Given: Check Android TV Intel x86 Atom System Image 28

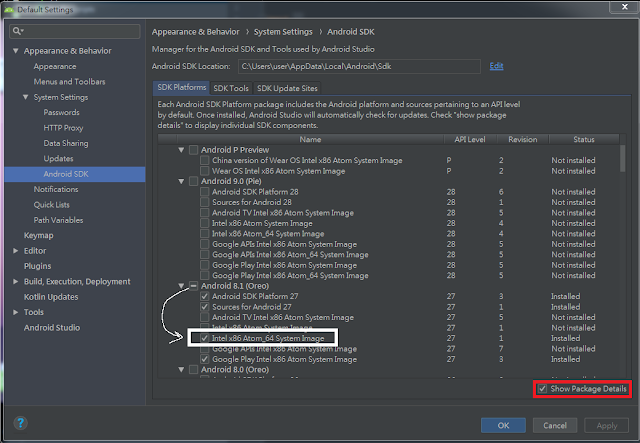Looking at the screenshot, I should [x=205, y=213].
